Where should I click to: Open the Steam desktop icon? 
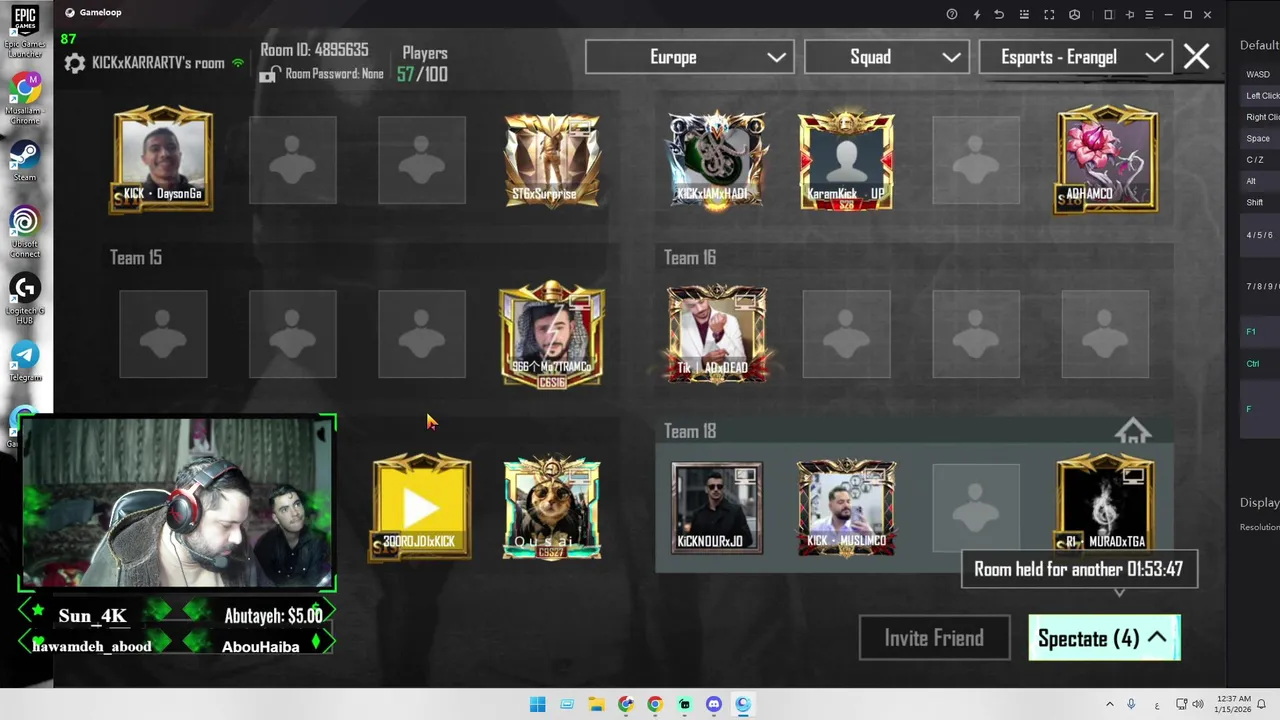(25, 161)
